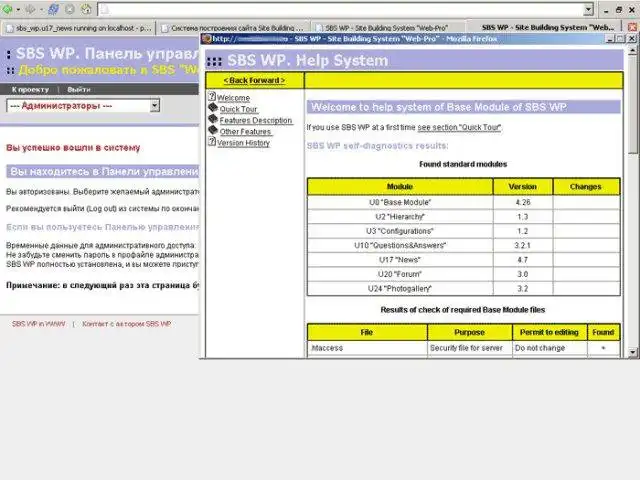
Task: Click the 'Found standard modules' heading
Action: [x=463, y=164]
